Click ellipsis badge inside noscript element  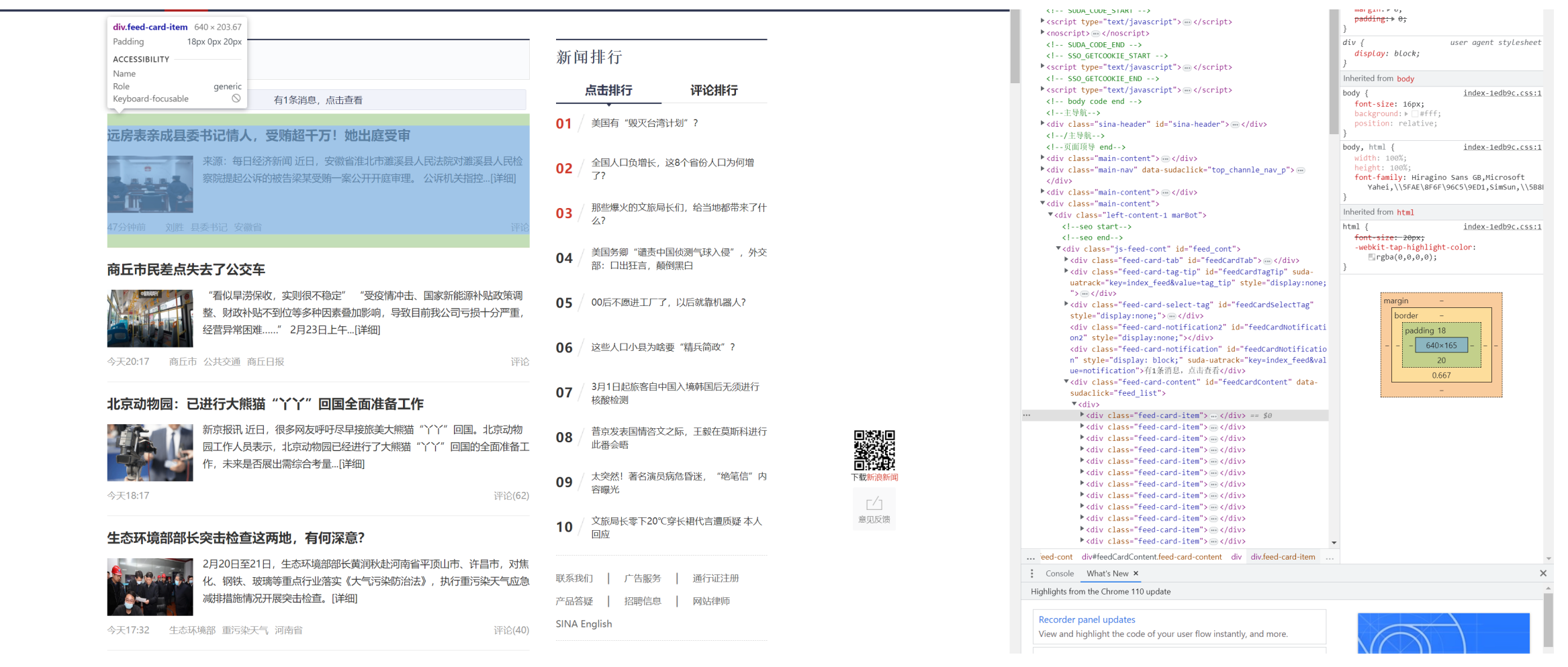pos(1095,34)
